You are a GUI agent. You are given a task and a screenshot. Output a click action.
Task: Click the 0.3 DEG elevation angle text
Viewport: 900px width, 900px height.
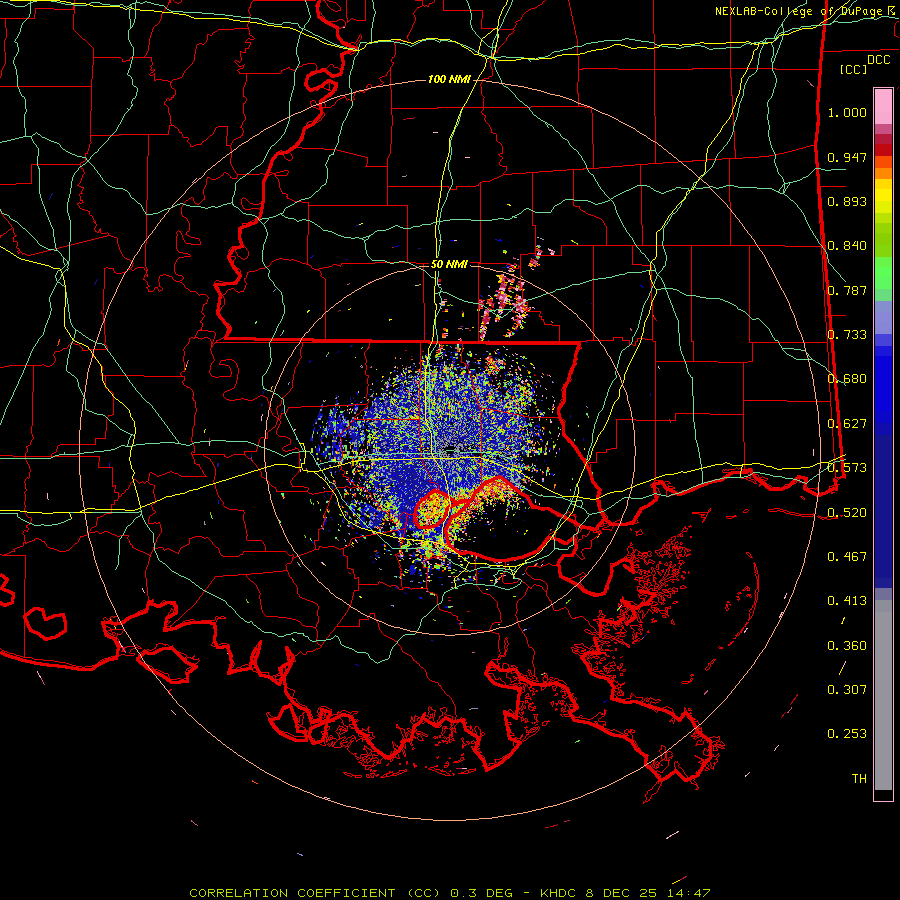point(481,893)
